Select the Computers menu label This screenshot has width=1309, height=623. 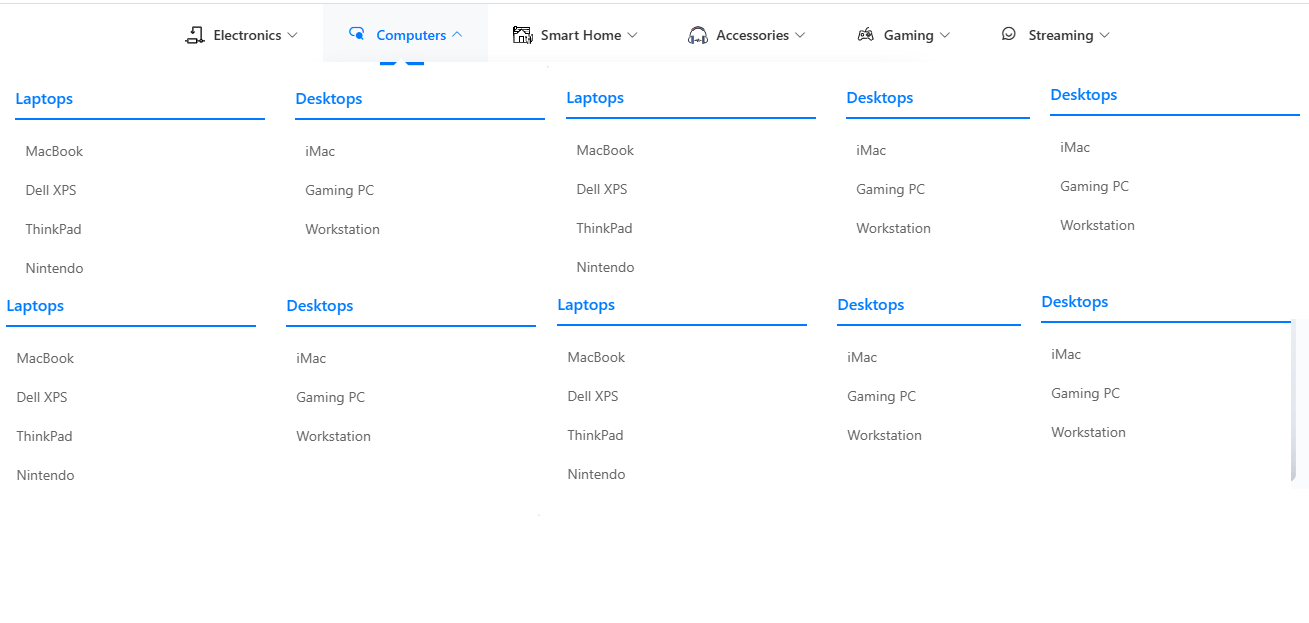coord(411,35)
